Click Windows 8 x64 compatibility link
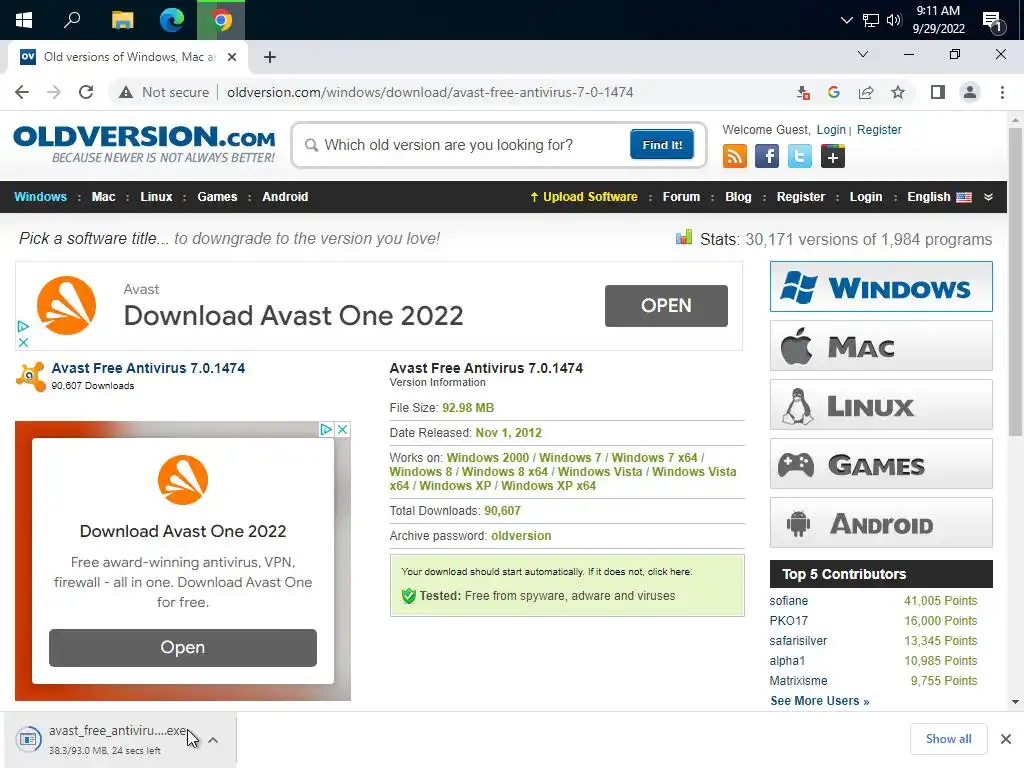Image resolution: width=1024 pixels, height=768 pixels. point(504,472)
